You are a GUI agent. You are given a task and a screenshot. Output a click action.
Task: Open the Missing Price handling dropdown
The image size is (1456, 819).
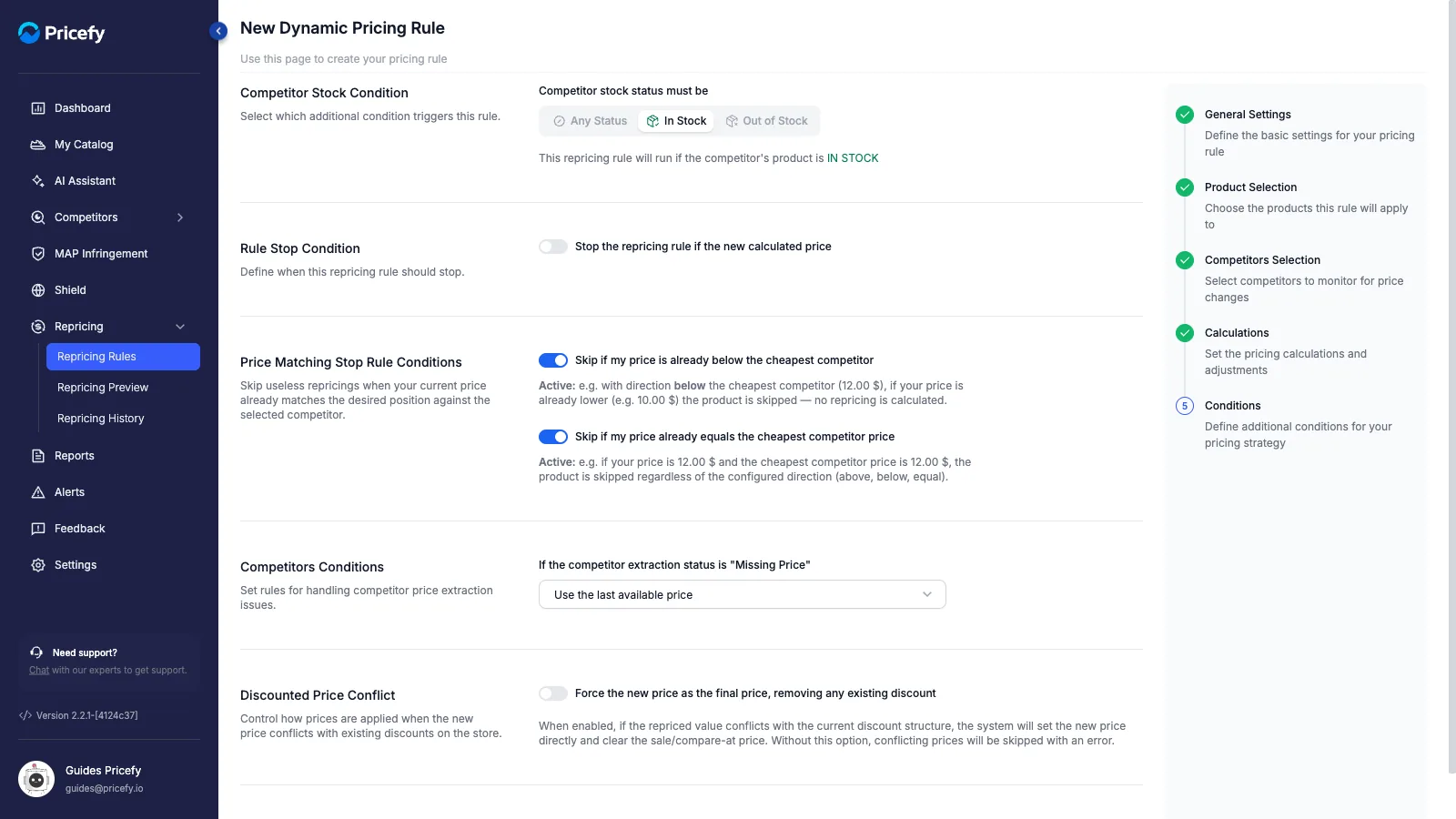[743, 594]
